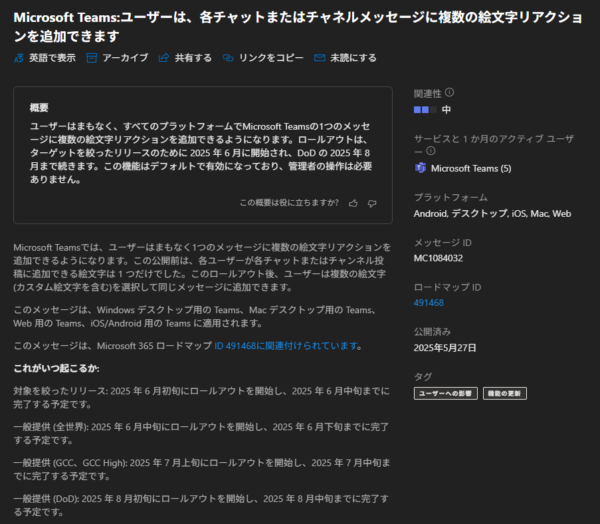Click the 一般提供 (全世界) rollout paragraph
This screenshot has height=524, width=600.
201,433
